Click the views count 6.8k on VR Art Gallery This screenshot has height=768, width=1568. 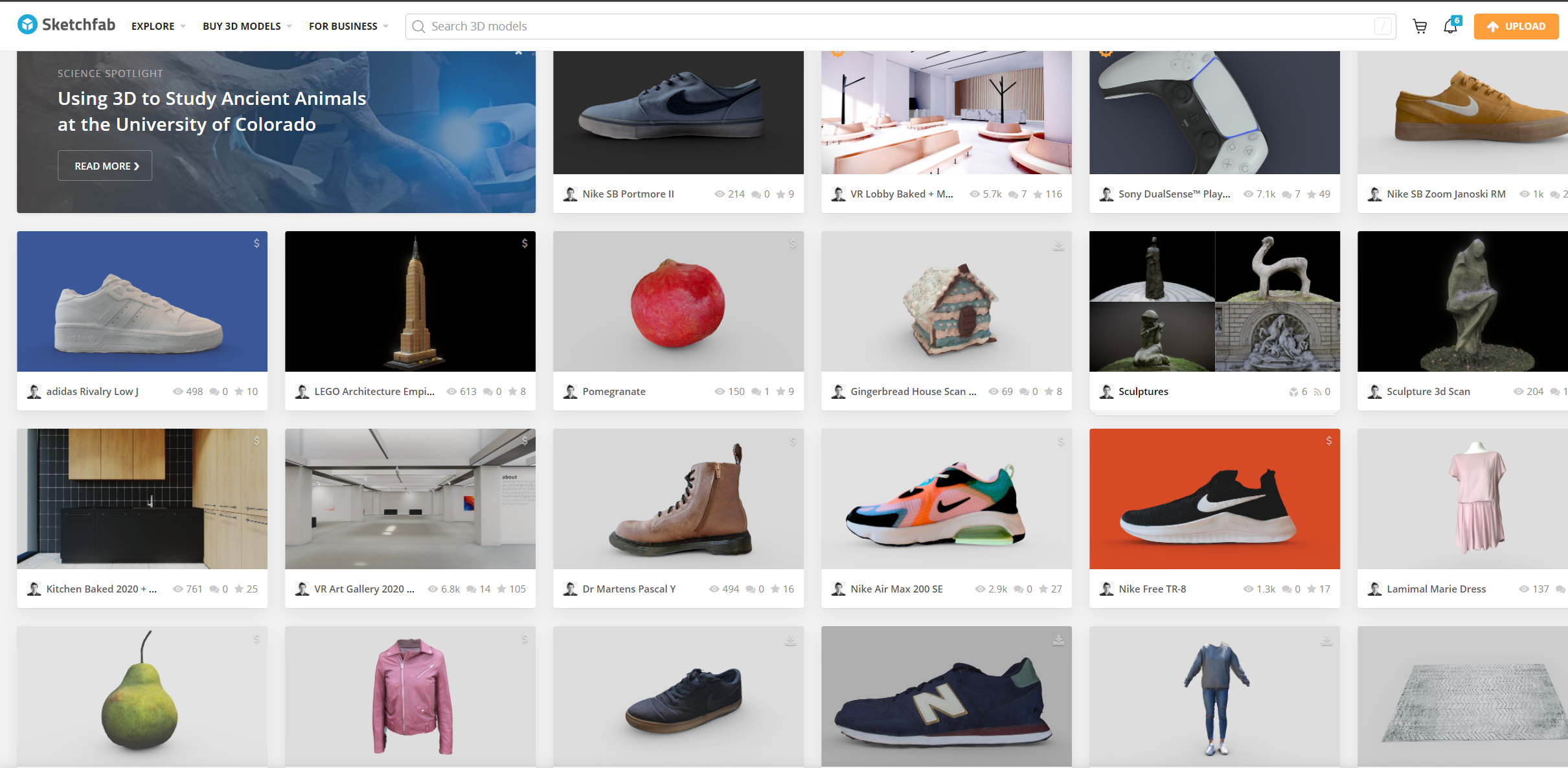click(444, 589)
